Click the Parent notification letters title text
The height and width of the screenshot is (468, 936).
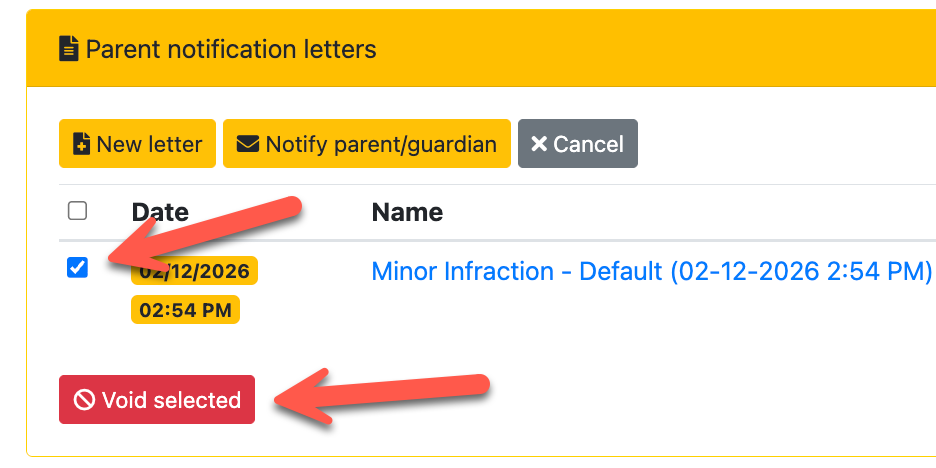coord(231,49)
